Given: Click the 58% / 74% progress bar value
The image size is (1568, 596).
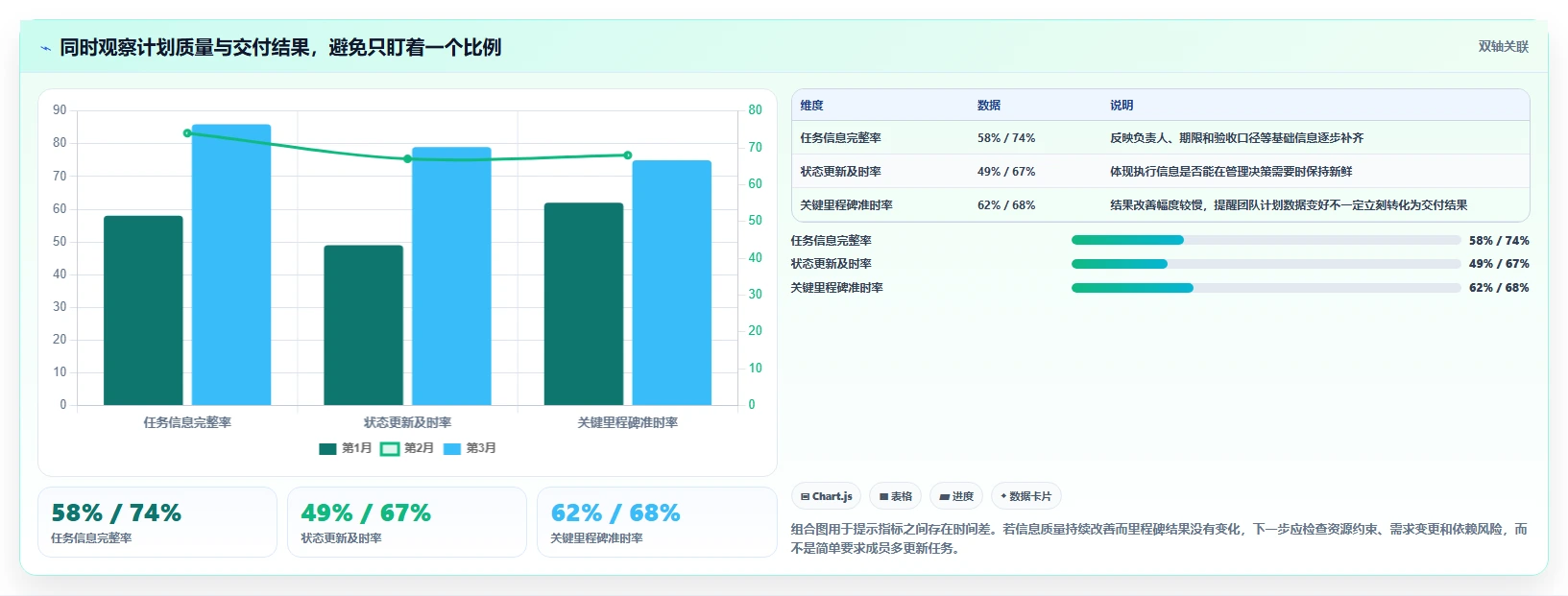Looking at the screenshot, I should (1499, 241).
